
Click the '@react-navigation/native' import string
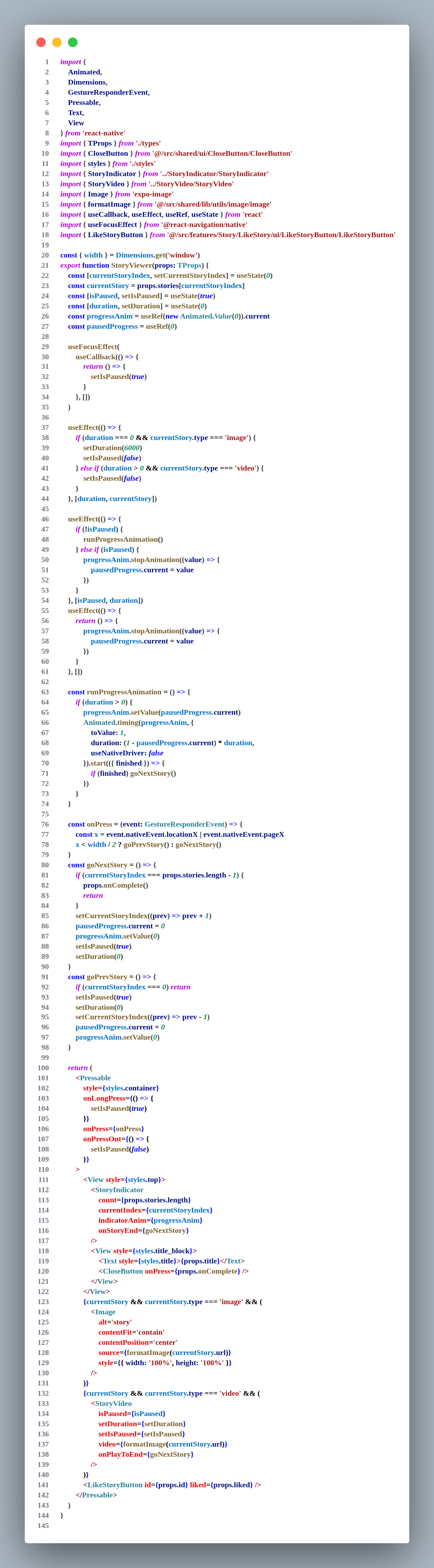click(x=204, y=224)
